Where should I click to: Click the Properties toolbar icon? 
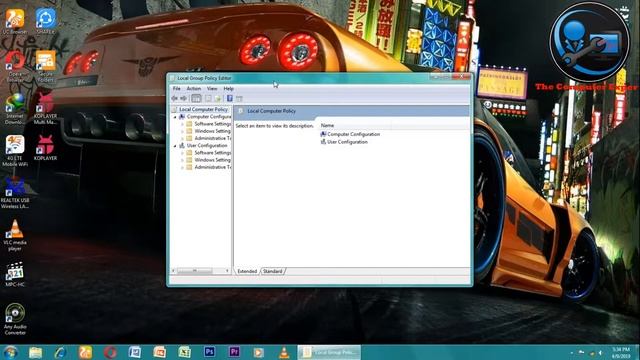point(208,98)
